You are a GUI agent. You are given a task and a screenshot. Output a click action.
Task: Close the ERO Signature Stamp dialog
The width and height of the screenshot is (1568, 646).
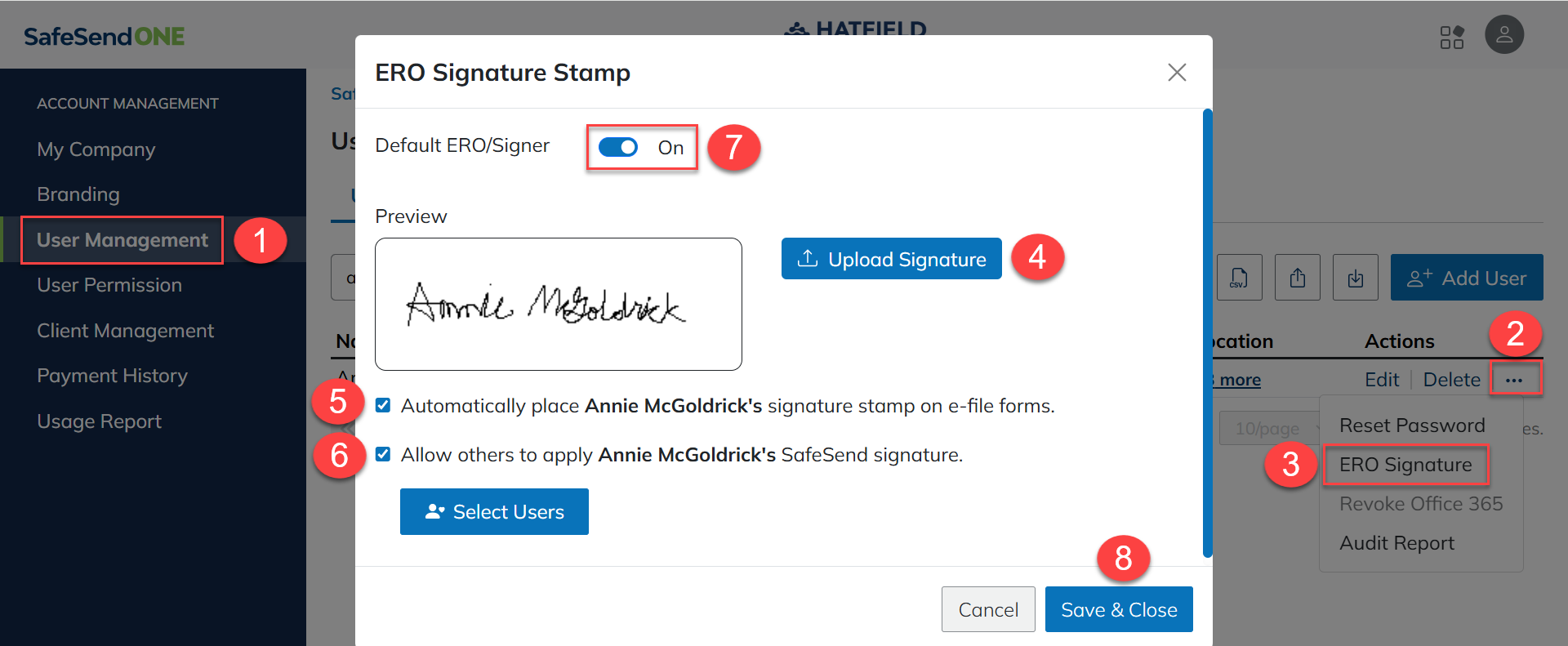click(1176, 72)
